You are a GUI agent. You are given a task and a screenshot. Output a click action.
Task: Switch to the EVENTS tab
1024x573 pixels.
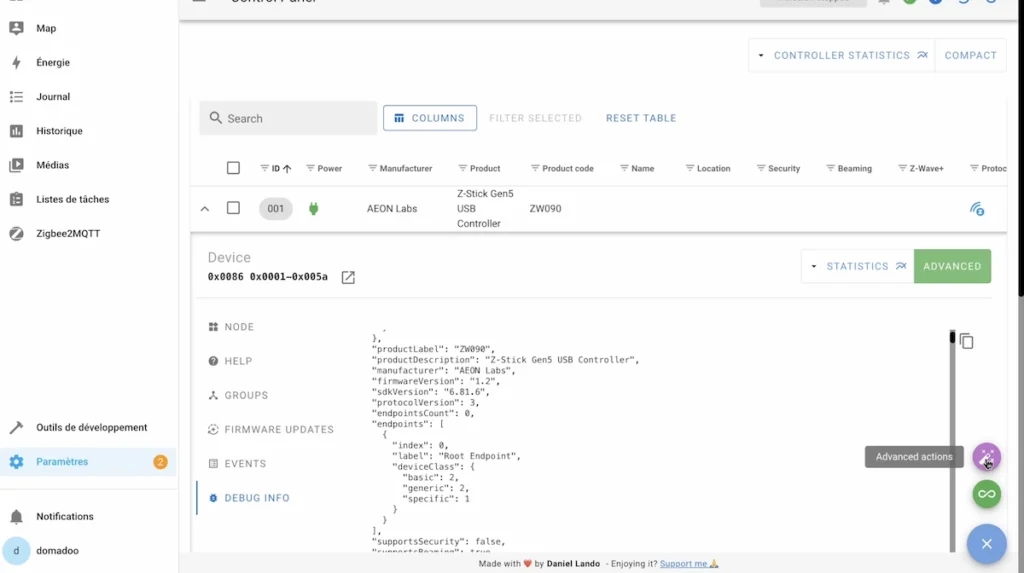coord(246,464)
